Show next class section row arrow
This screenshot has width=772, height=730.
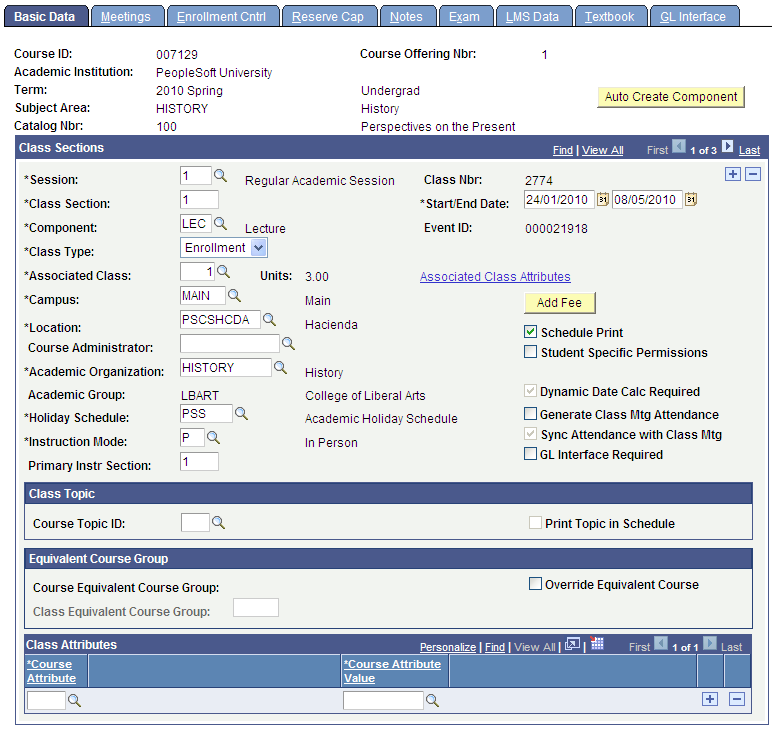click(x=727, y=146)
